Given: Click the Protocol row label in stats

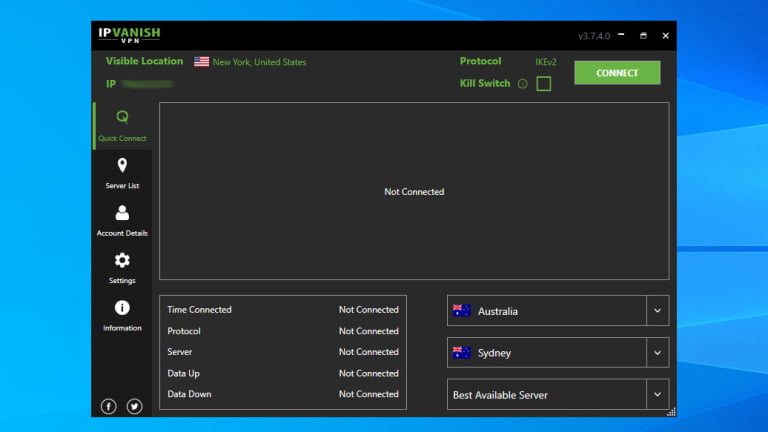Looking at the screenshot, I should (184, 331).
